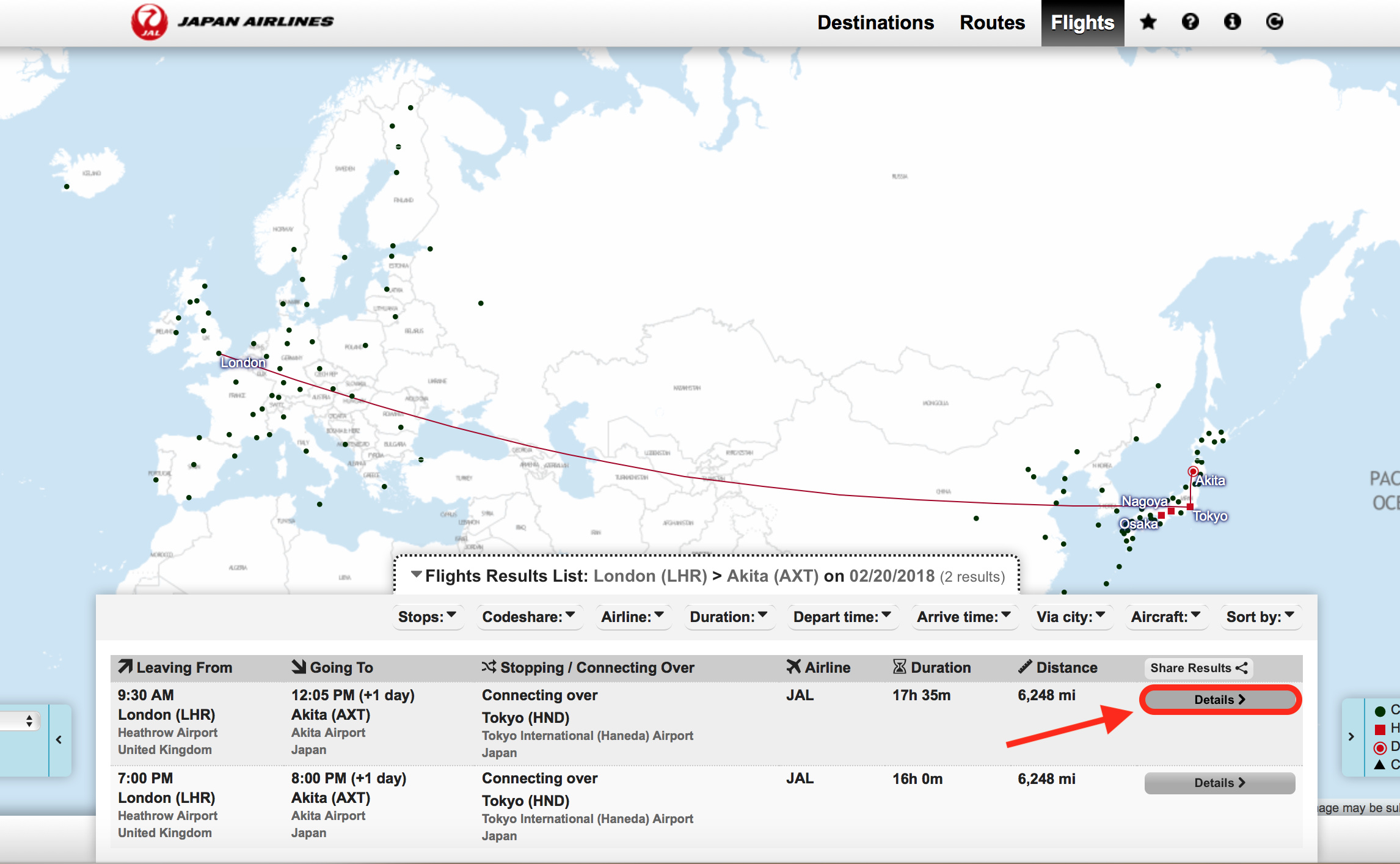The width and height of the screenshot is (1400, 864).
Task: Expand the Airline filter dropdown
Action: click(632, 617)
